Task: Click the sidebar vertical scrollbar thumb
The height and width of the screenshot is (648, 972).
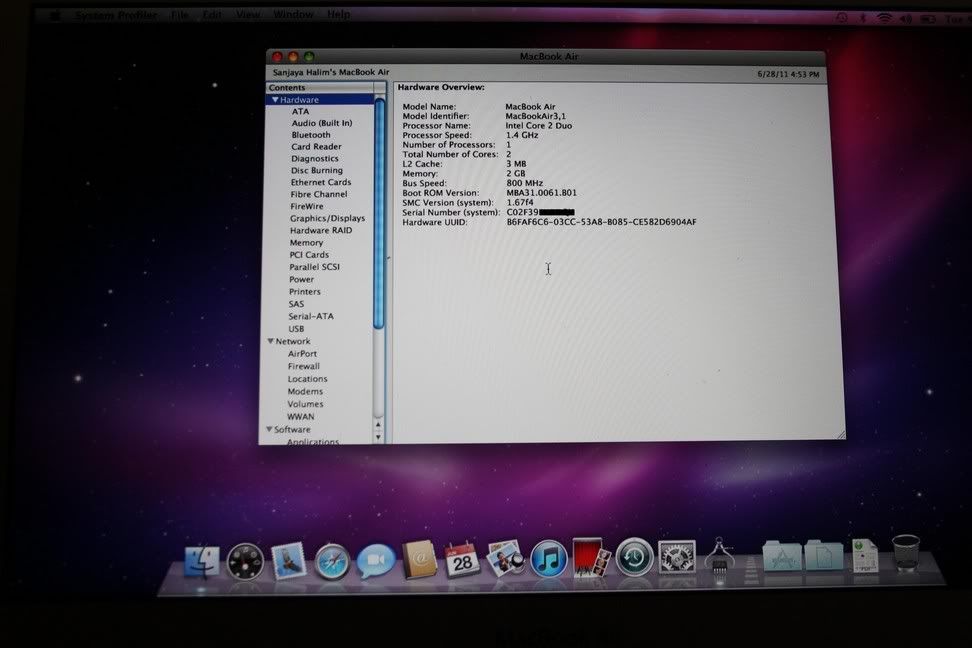Action: pos(379,214)
